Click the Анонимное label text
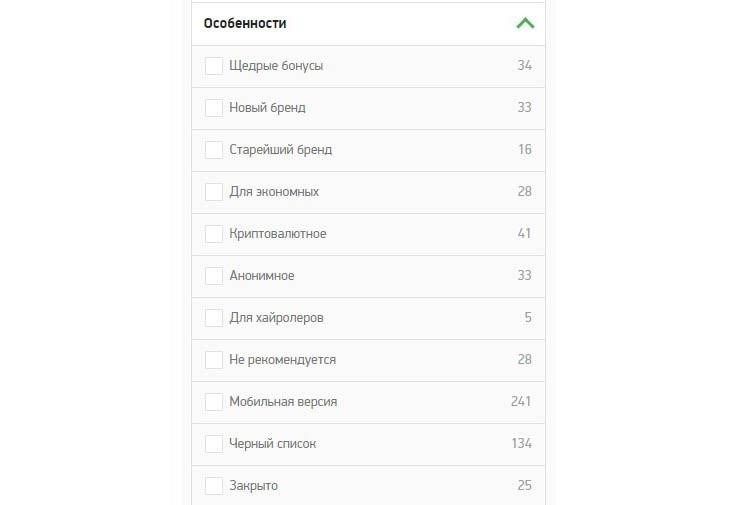Image resolution: width=730 pixels, height=505 pixels. point(262,276)
